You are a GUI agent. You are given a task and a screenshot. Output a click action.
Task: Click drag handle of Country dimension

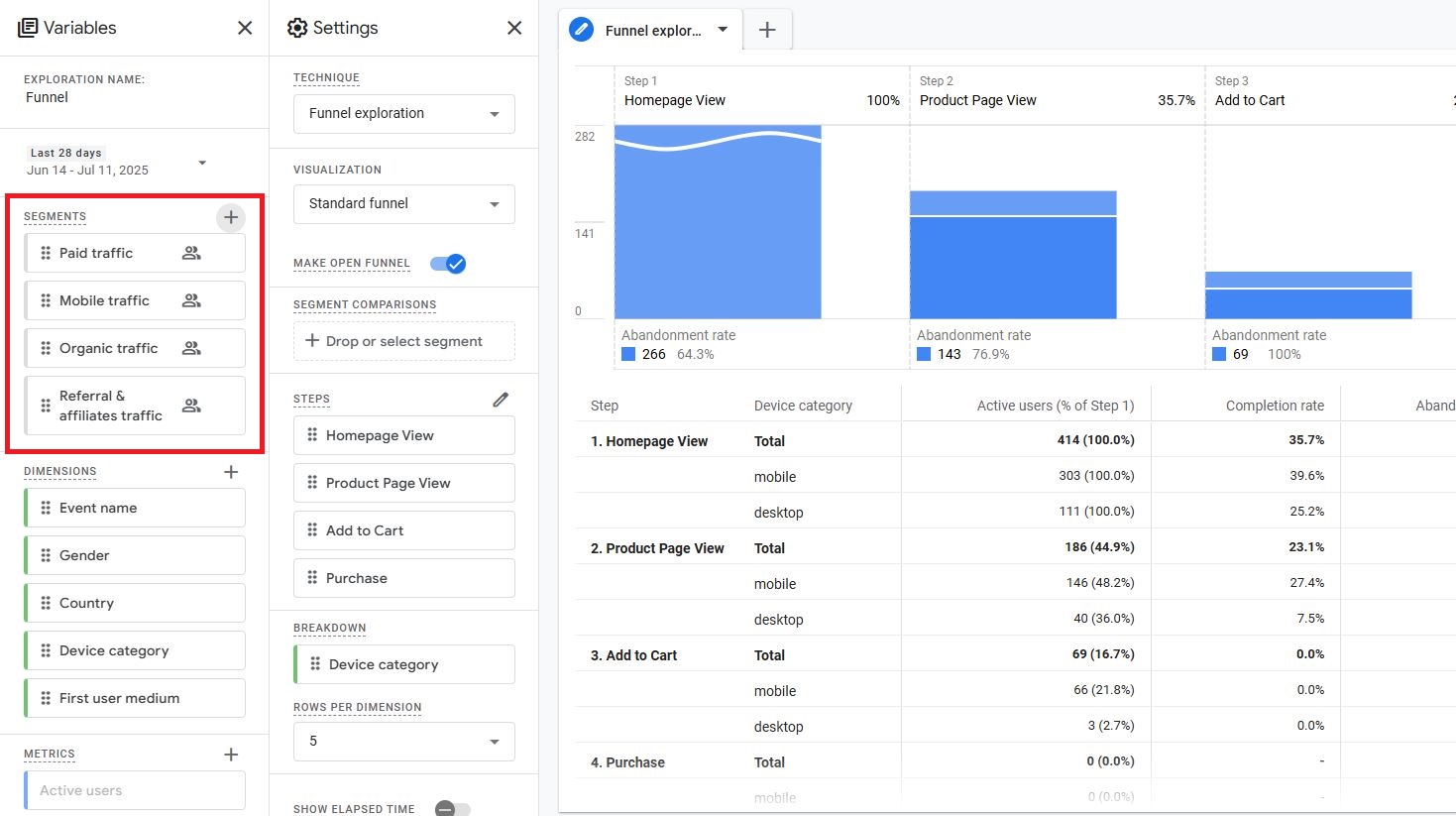pos(46,603)
